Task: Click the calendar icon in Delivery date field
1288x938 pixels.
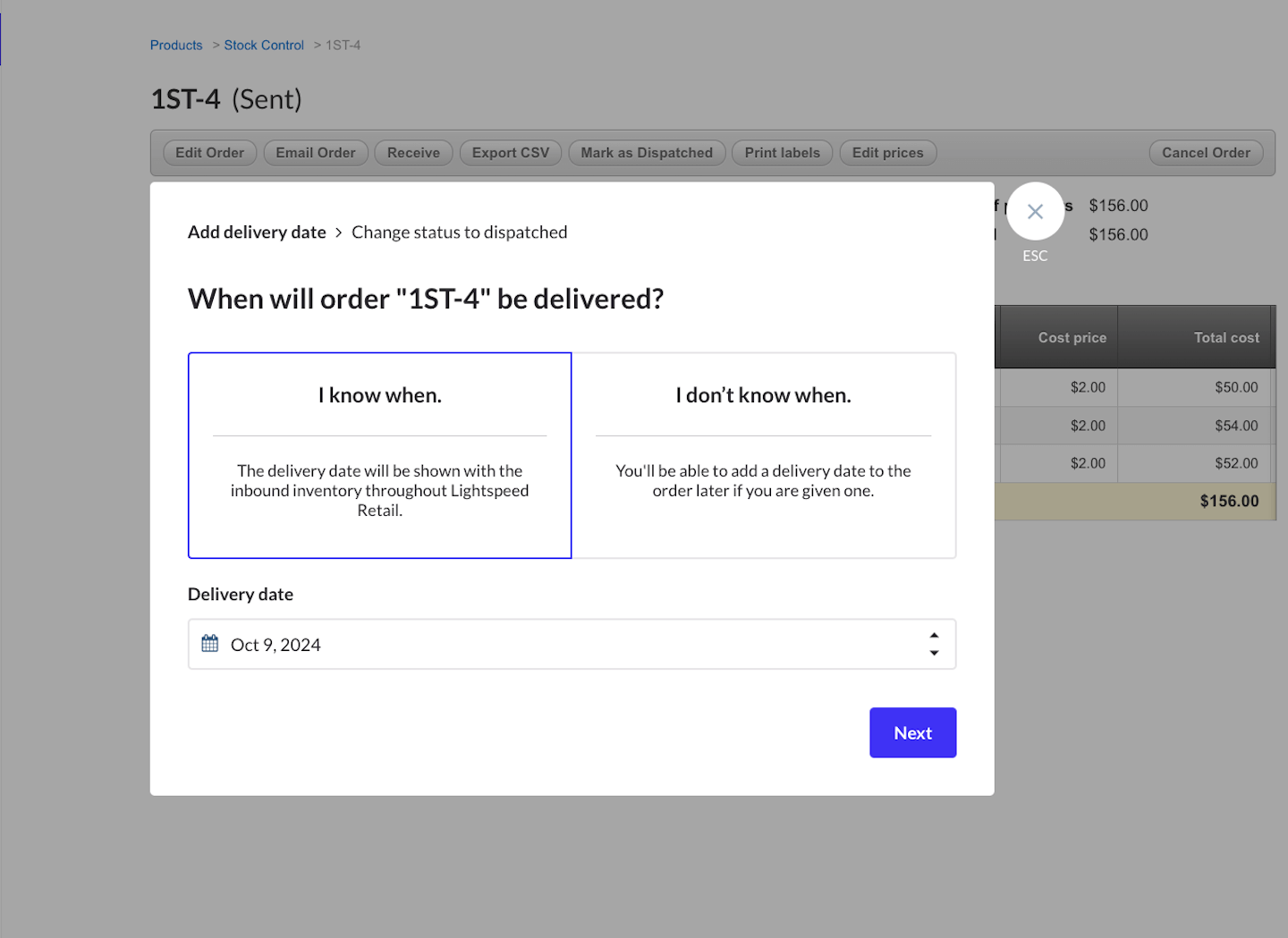Action: click(210, 644)
